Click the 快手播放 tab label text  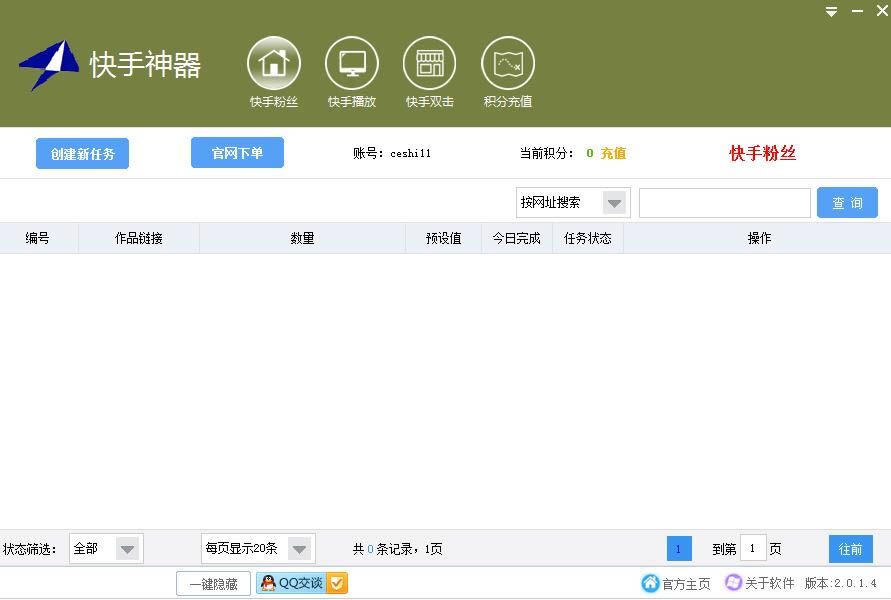[x=352, y=102]
